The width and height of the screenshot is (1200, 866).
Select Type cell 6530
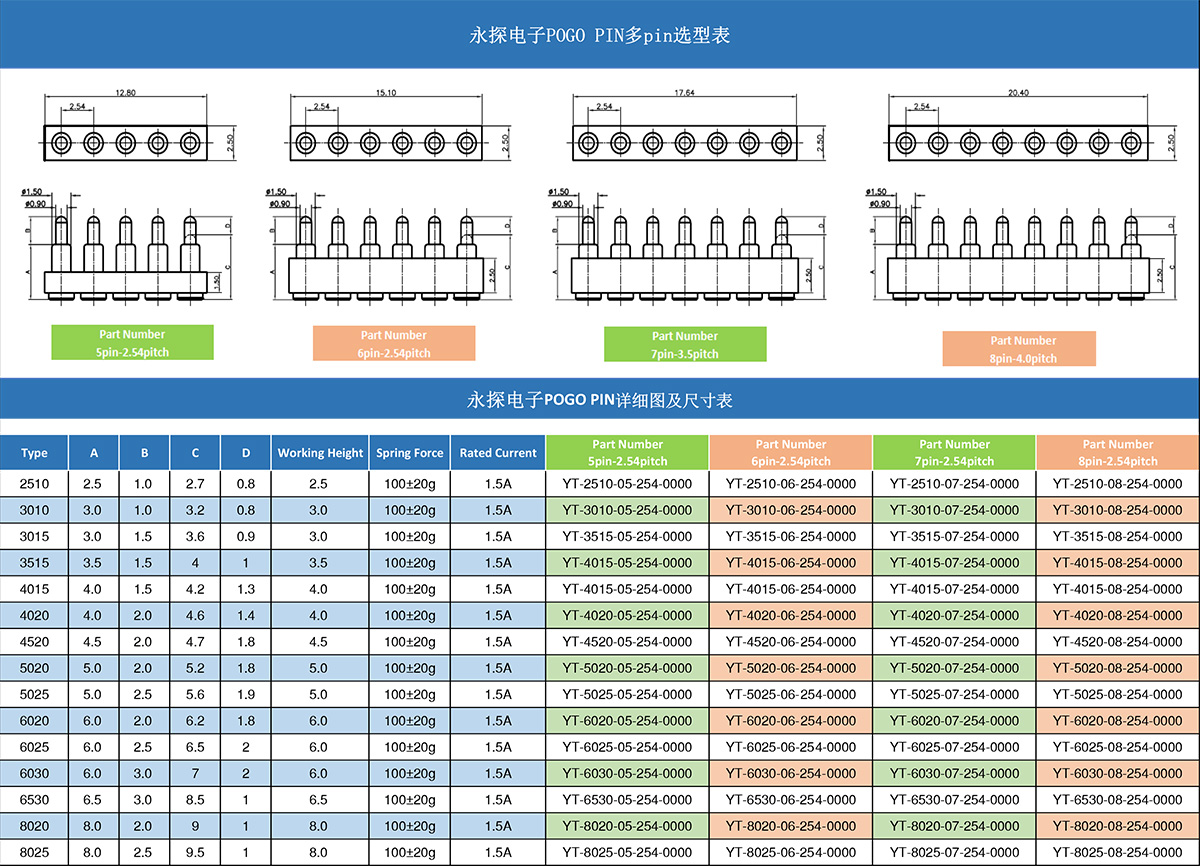[x=34, y=799]
